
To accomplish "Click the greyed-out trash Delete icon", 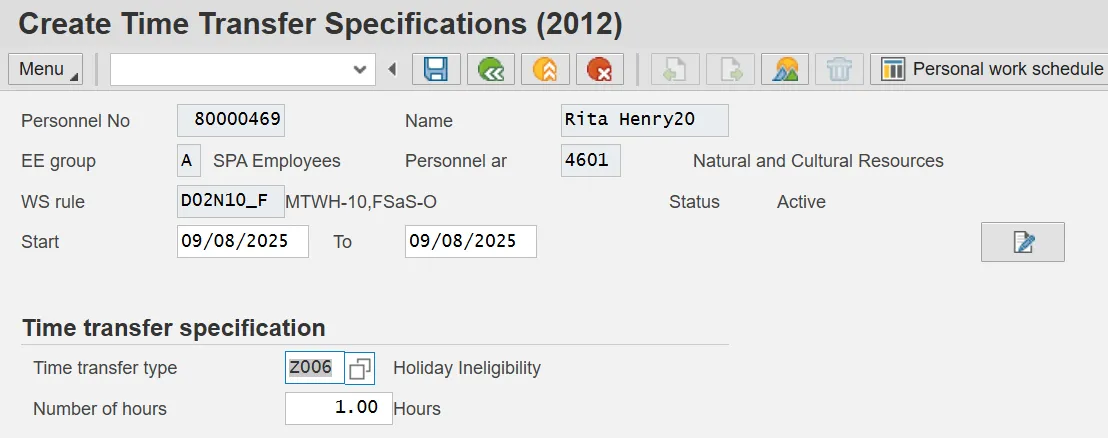I will [839, 69].
